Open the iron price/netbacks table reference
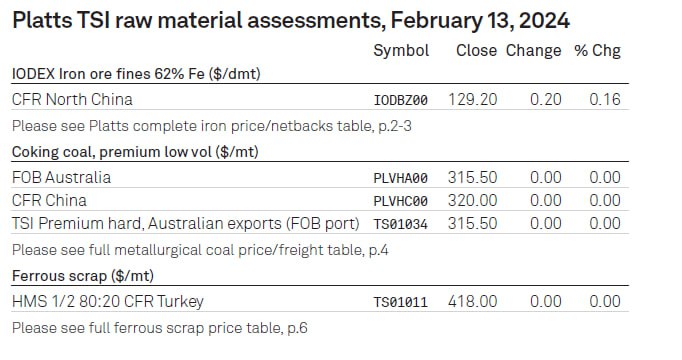The width and height of the screenshot is (682, 360). 211,126
